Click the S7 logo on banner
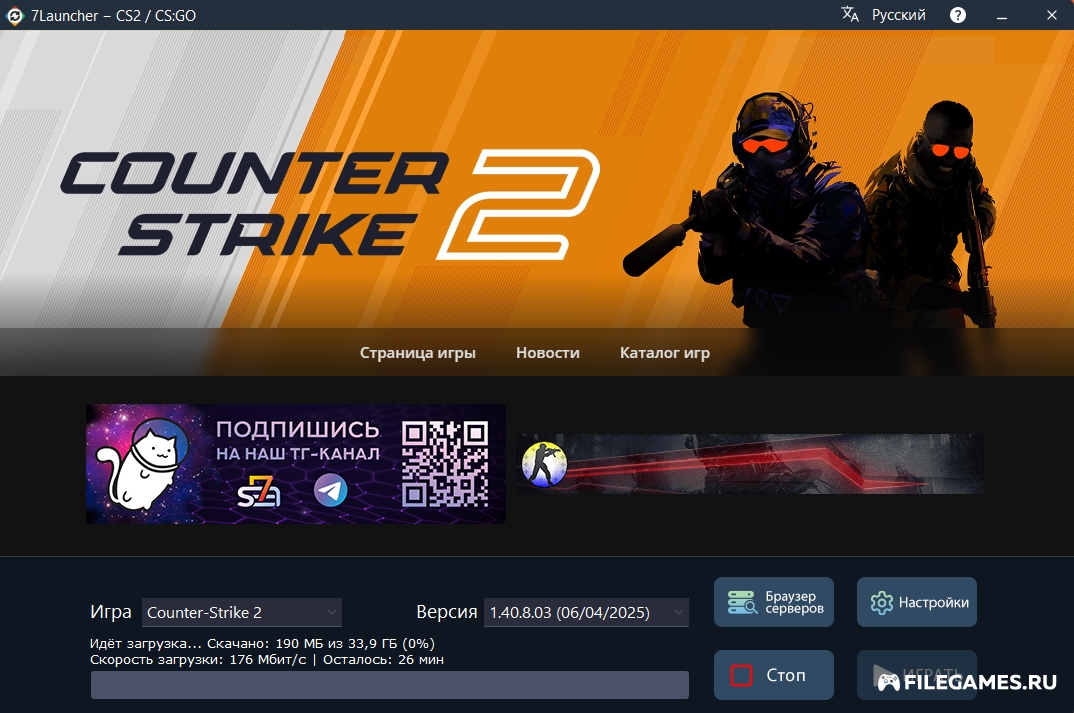 click(x=259, y=491)
